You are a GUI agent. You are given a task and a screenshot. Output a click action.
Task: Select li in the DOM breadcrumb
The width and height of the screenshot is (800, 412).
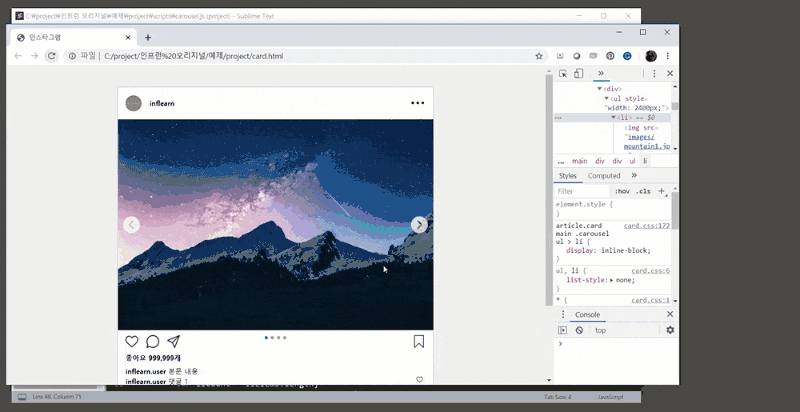(x=645, y=161)
